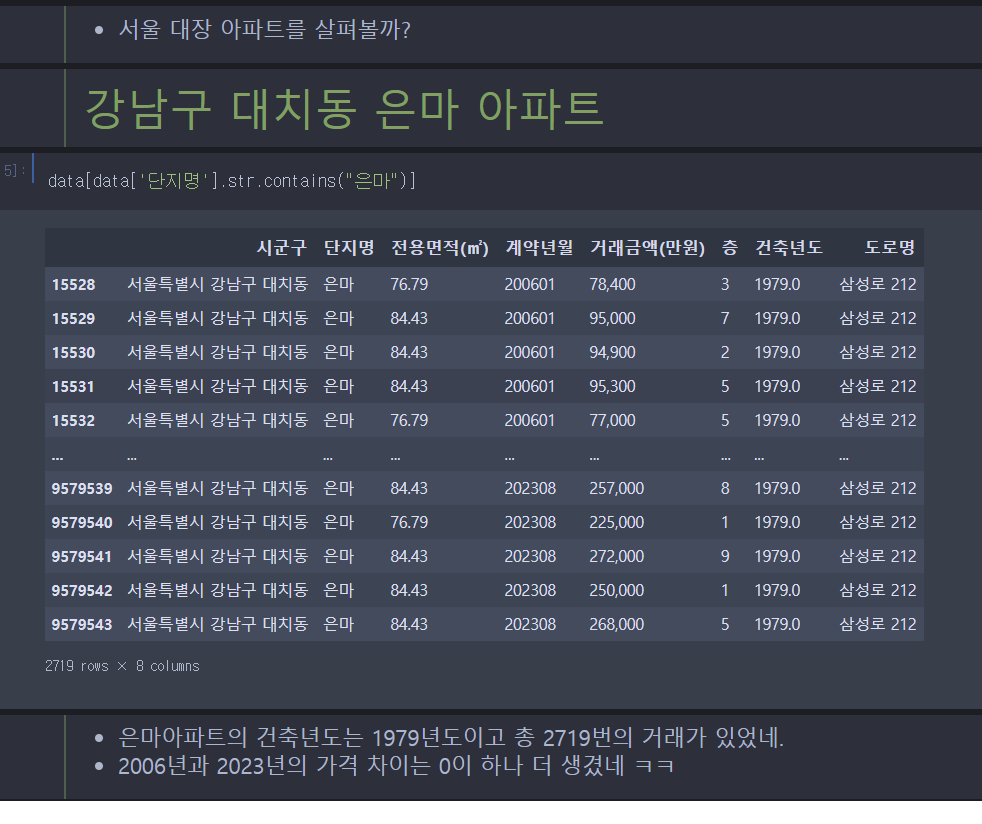Select row index 9579540

(82, 522)
